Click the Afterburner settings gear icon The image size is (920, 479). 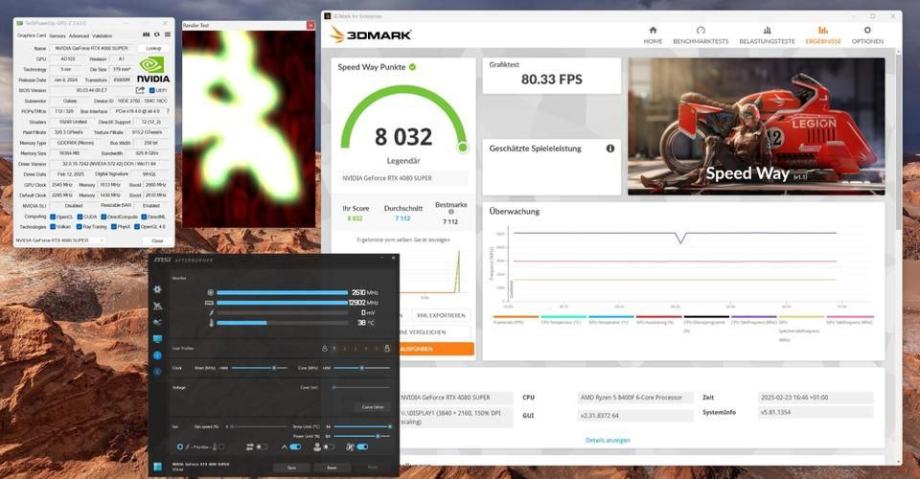tap(157, 289)
